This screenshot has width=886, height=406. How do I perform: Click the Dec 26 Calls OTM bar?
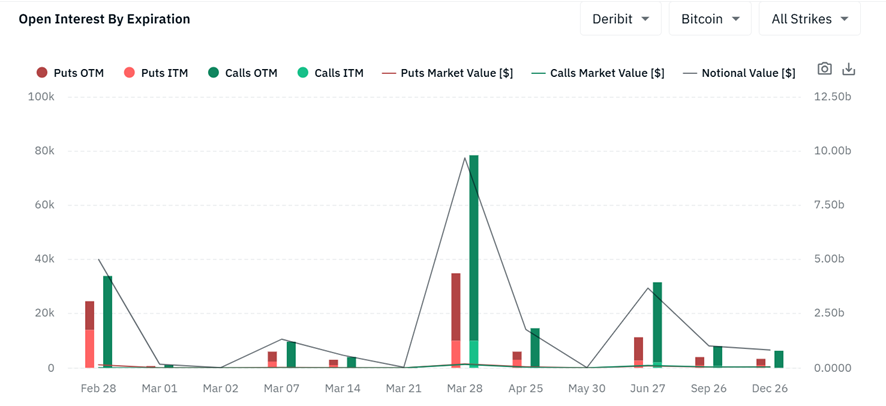779,359
